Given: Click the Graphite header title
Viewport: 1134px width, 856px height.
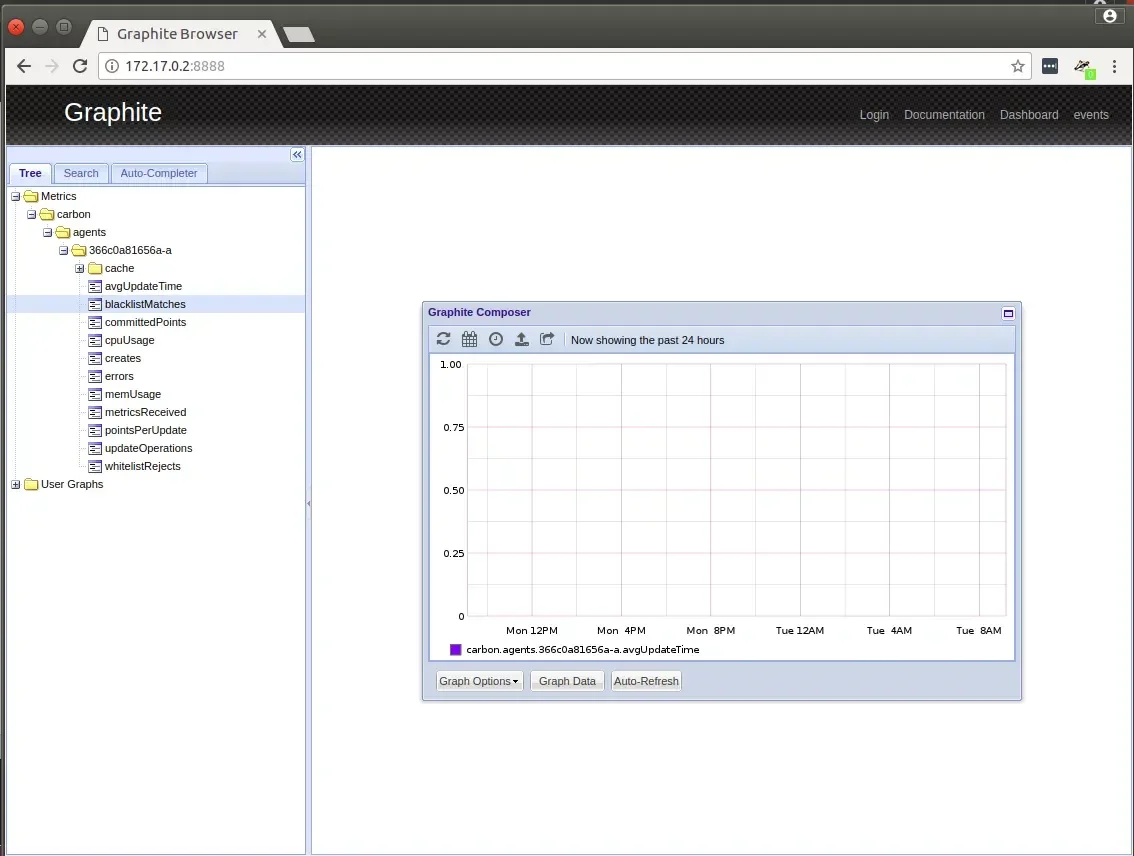Looking at the screenshot, I should click(113, 113).
